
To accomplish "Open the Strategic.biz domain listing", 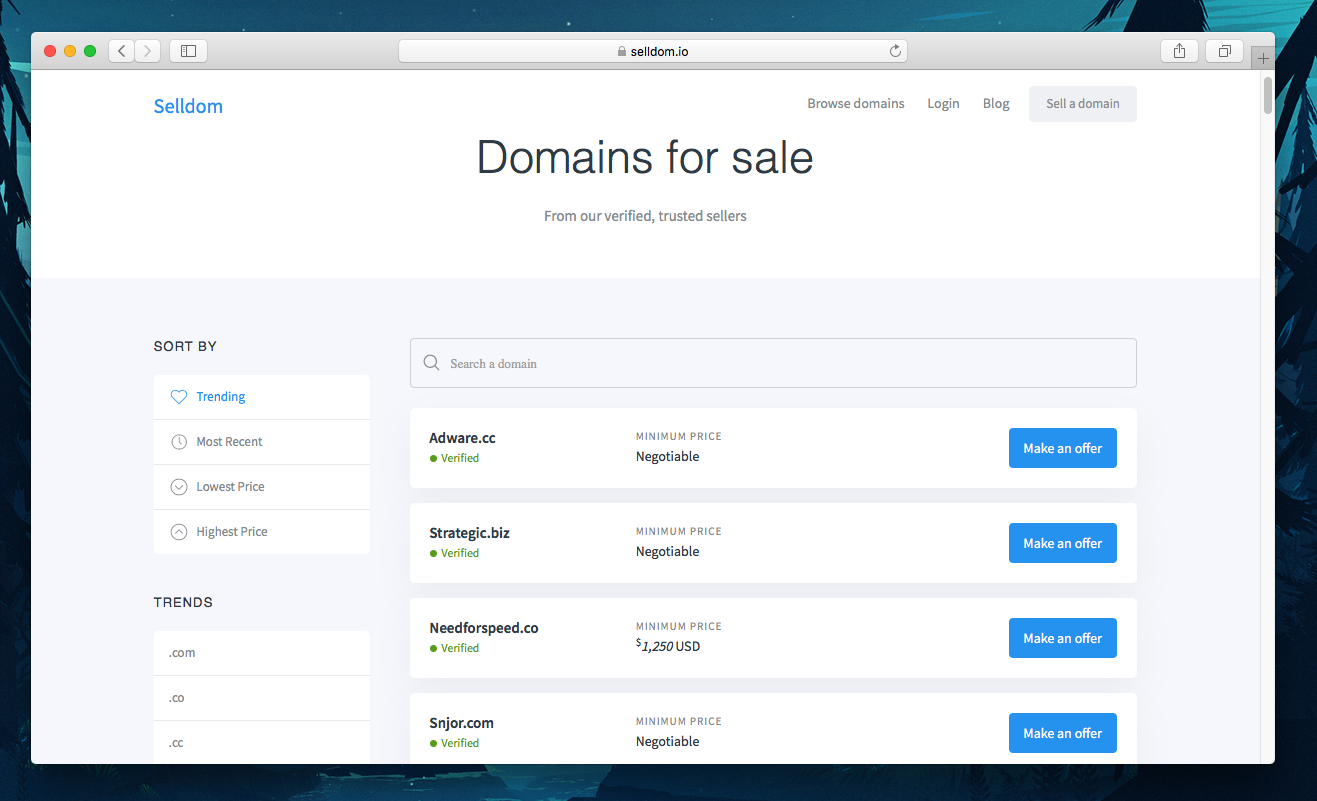I will (x=469, y=533).
